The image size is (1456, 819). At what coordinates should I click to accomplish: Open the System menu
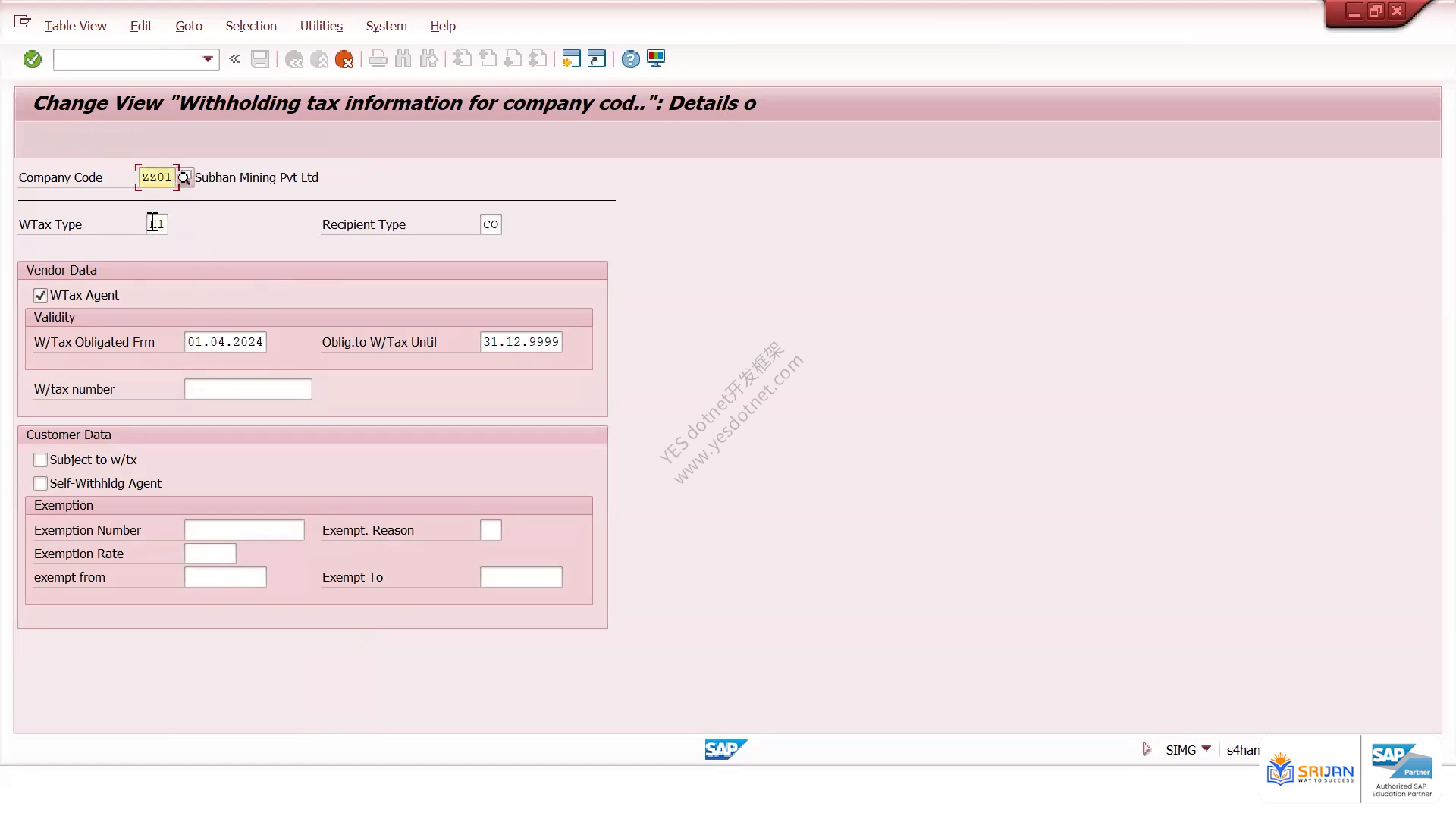click(x=387, y=26)
